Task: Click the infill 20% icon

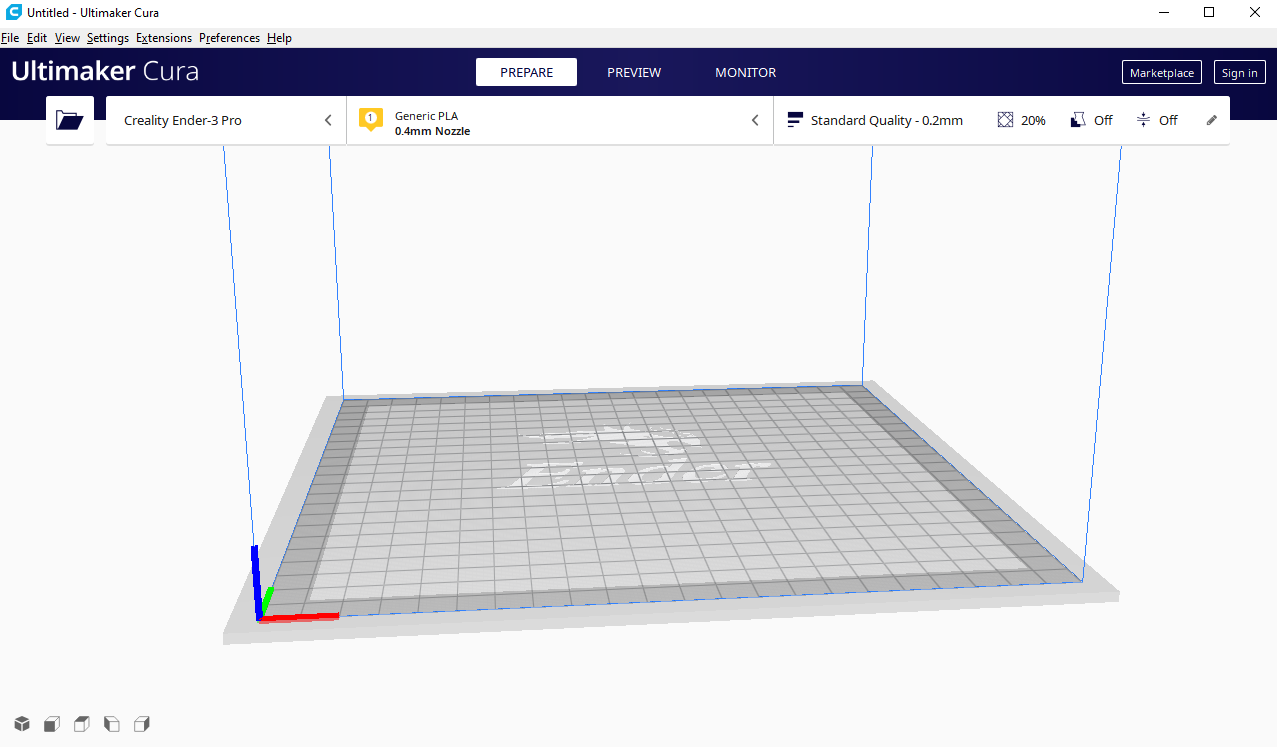Action: [x=1006, y=120]
